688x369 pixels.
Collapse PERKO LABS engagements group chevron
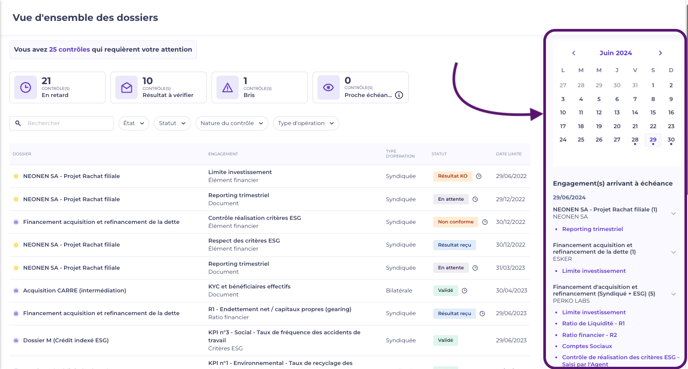point(673,294)
